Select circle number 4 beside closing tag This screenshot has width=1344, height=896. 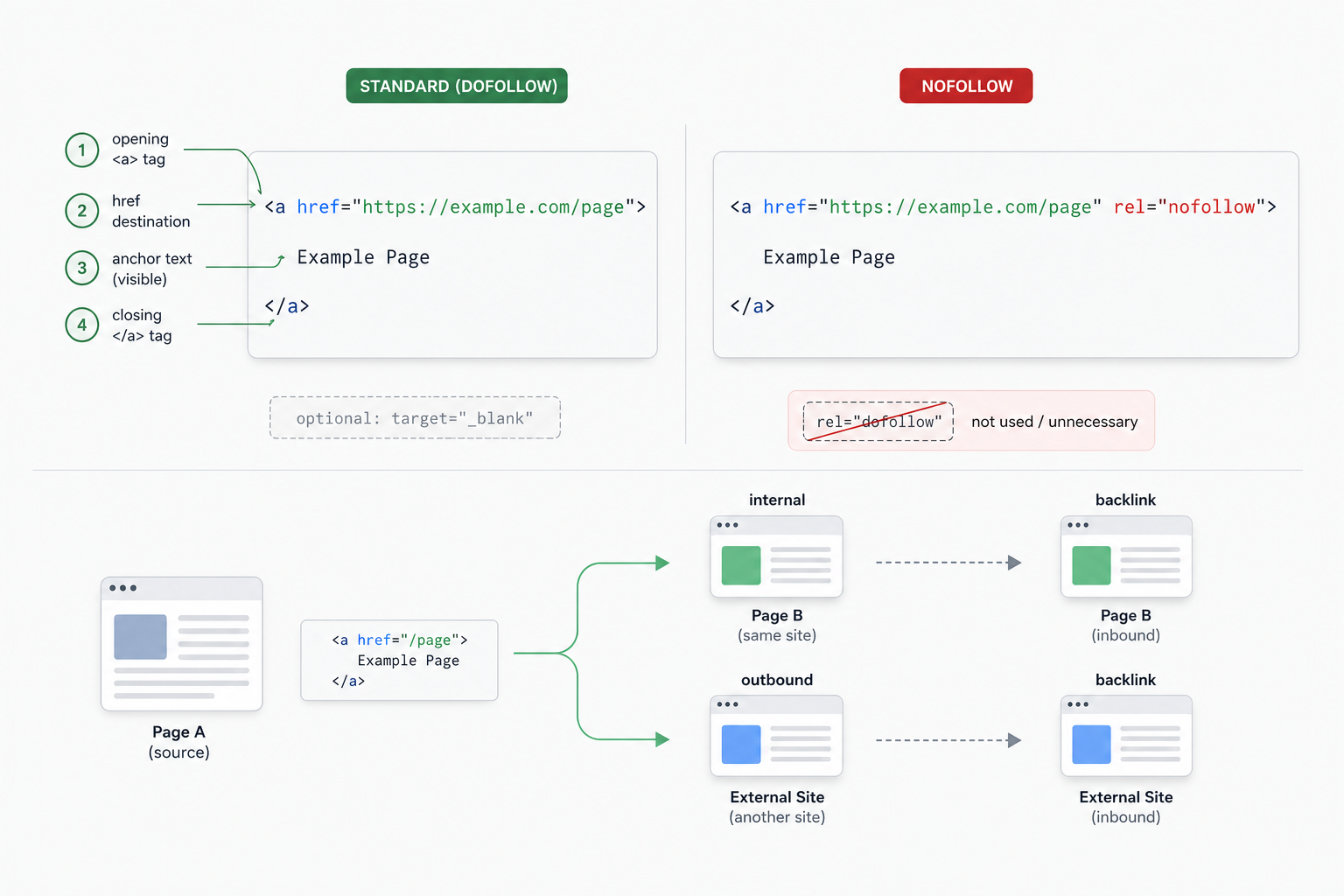click(82, 325)
